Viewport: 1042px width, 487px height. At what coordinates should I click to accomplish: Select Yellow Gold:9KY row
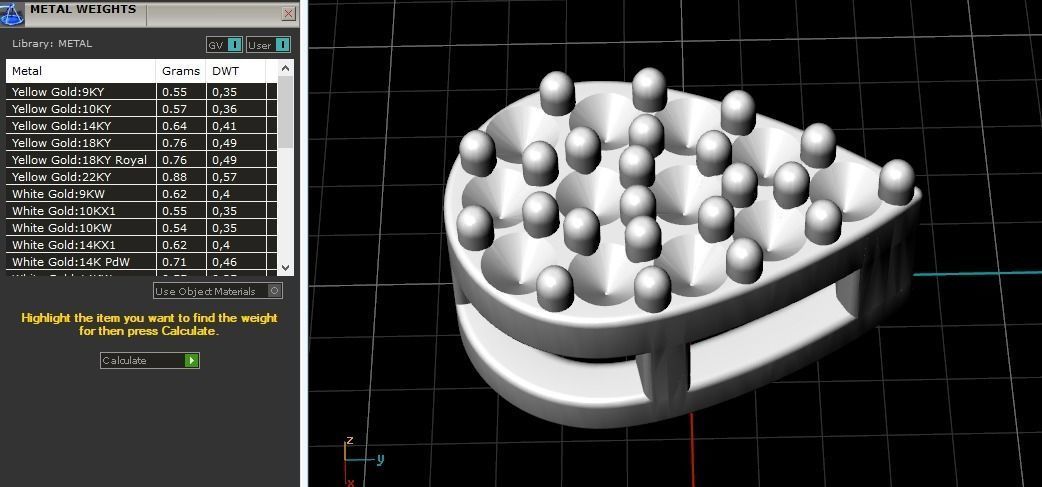point(141,92)
